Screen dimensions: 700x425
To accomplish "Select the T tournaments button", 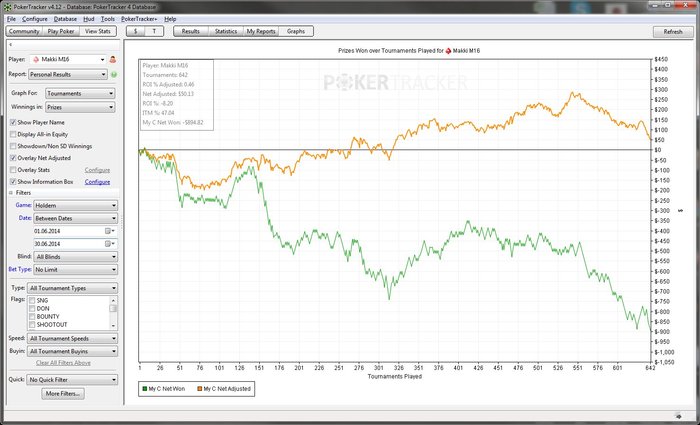I will click(154, 31).
